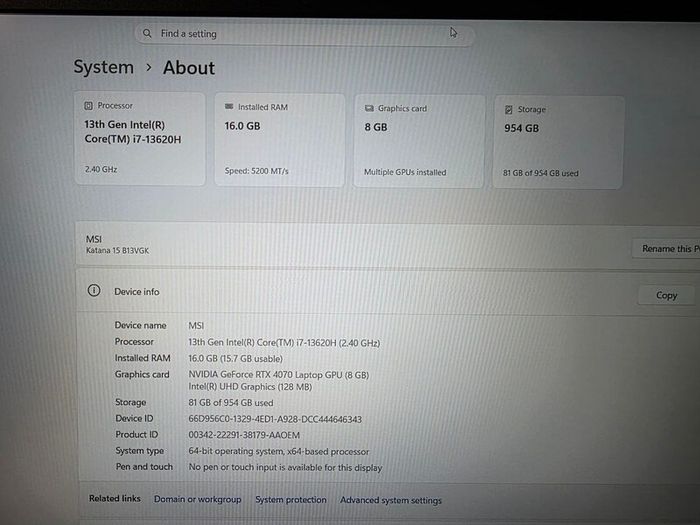Click the Related links label
This screenshot has width=700, height=525.
(114, 498)
